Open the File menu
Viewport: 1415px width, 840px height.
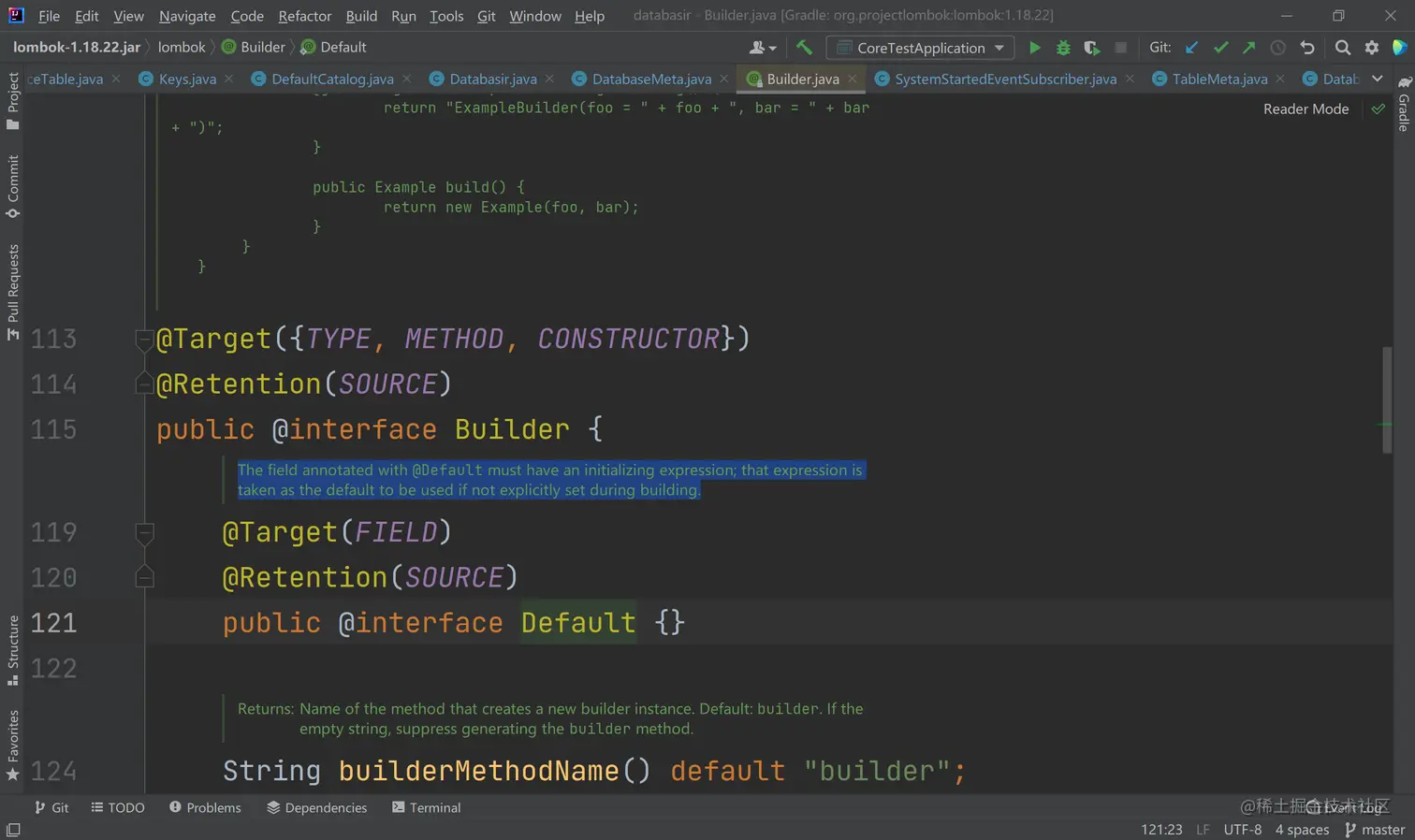pyautogui.click(x=49, y=16)
